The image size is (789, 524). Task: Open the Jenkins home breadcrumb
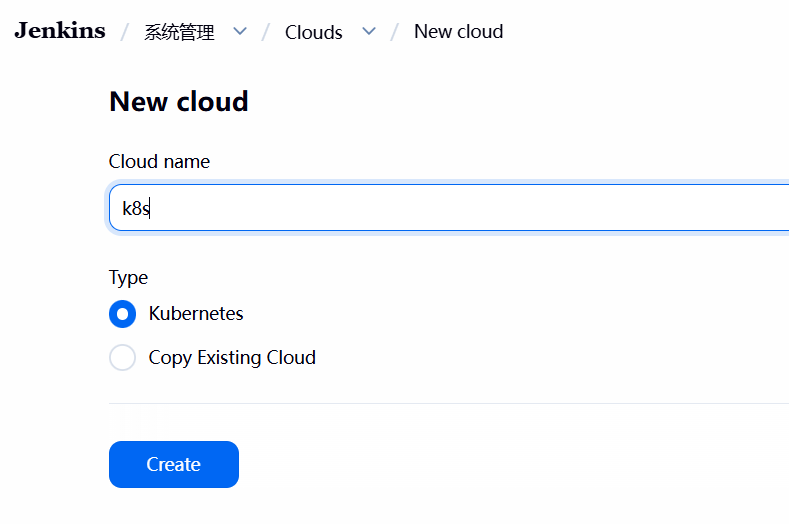pos(60,31)
